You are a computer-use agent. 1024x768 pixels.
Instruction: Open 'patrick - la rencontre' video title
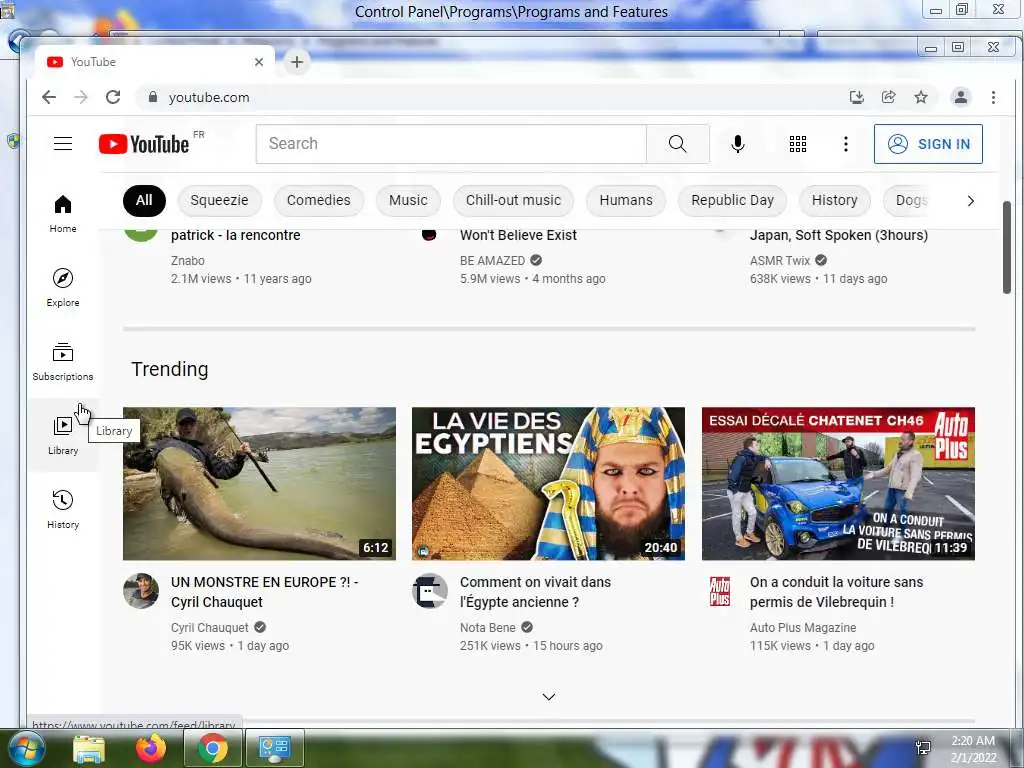[236, 235]
